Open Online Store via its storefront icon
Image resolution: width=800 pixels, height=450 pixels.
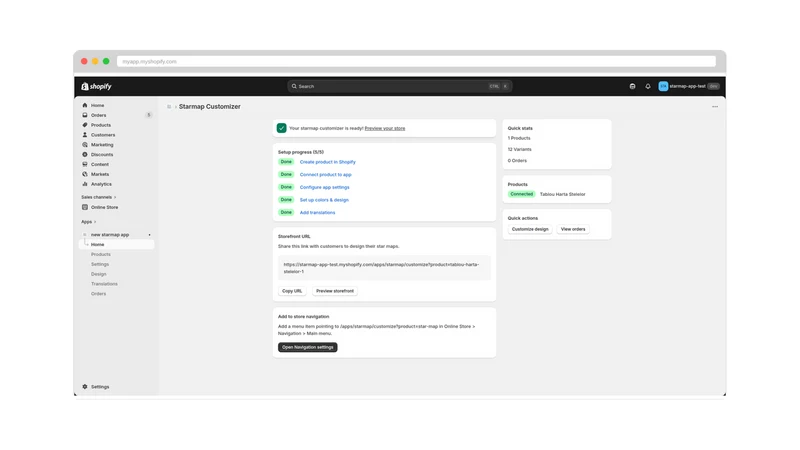tap(85, 207)
